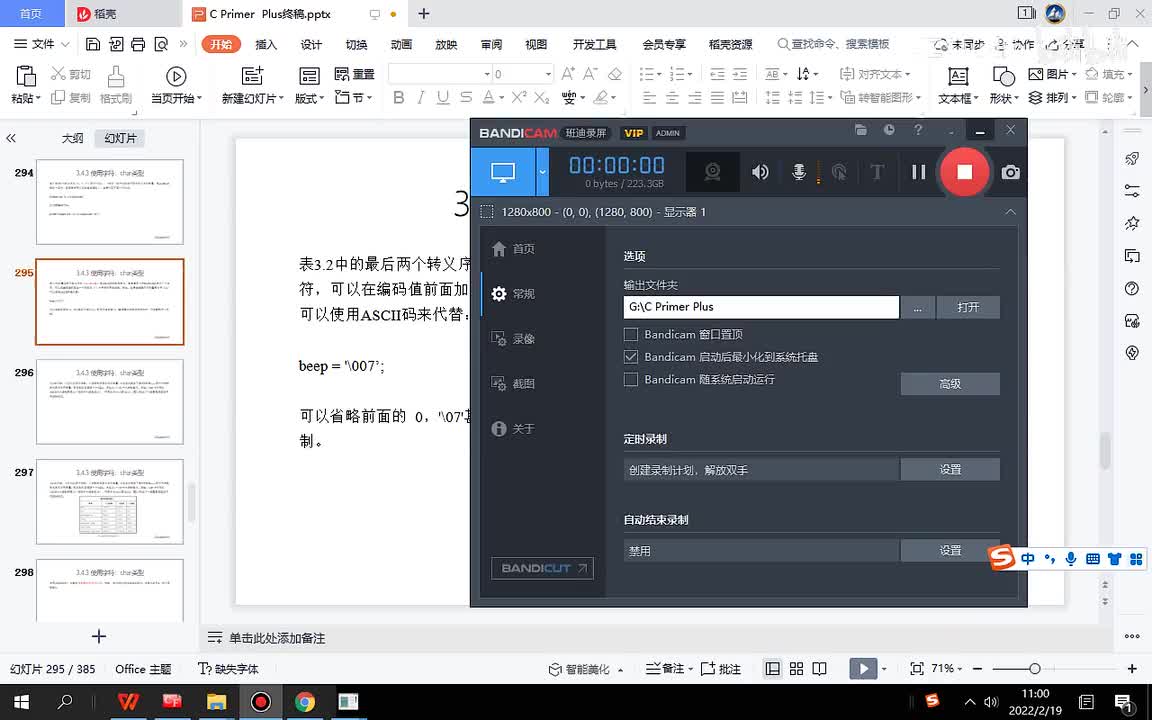Select Bandicam screen recording mode monitor icon
This screenshot has height=720, width=1152.
pos(503,172)
